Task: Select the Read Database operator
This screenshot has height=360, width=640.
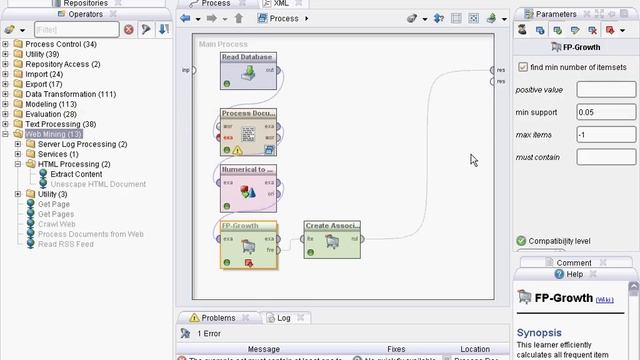Action: [x=248, y=71]
